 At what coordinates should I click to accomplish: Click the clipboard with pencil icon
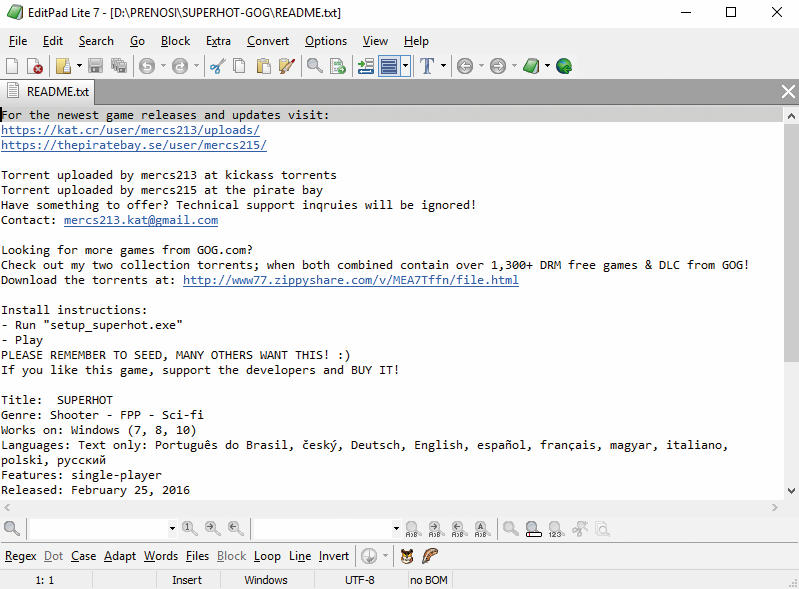(x=287, y=66)
